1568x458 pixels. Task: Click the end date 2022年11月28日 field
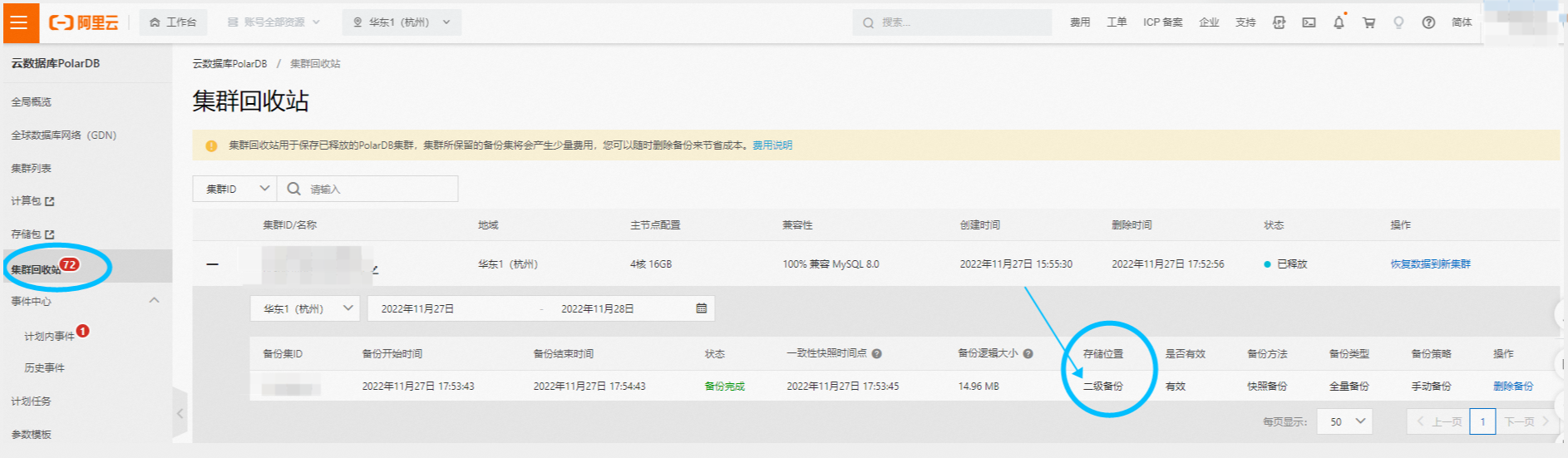coord(598,308)
